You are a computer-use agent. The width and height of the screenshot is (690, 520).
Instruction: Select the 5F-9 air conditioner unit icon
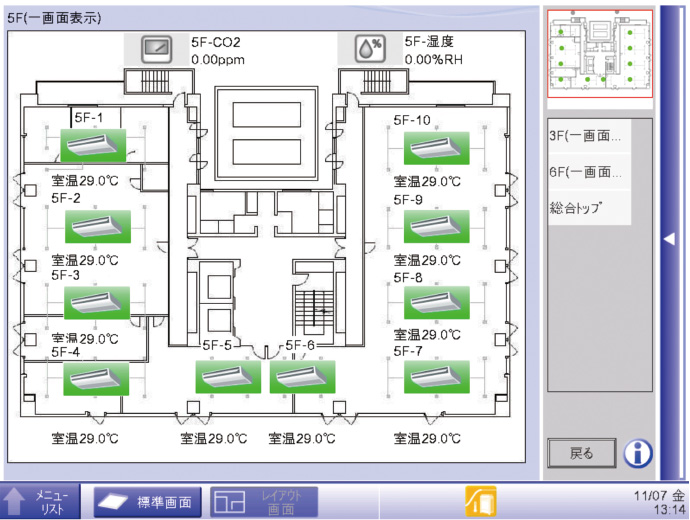437,227
